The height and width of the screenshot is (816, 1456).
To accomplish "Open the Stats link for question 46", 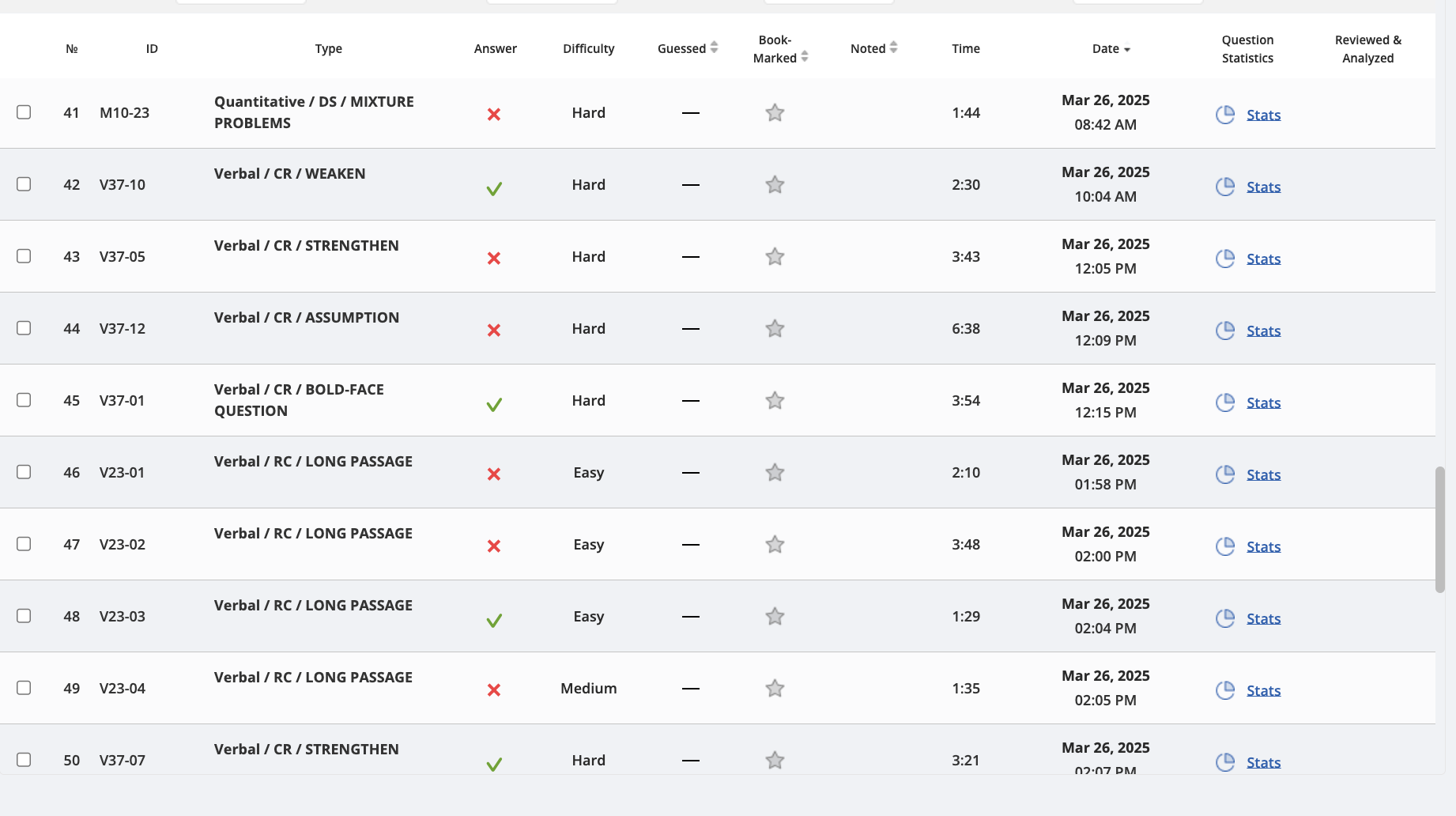I will pyautogui.click(x=1263, y=474).
